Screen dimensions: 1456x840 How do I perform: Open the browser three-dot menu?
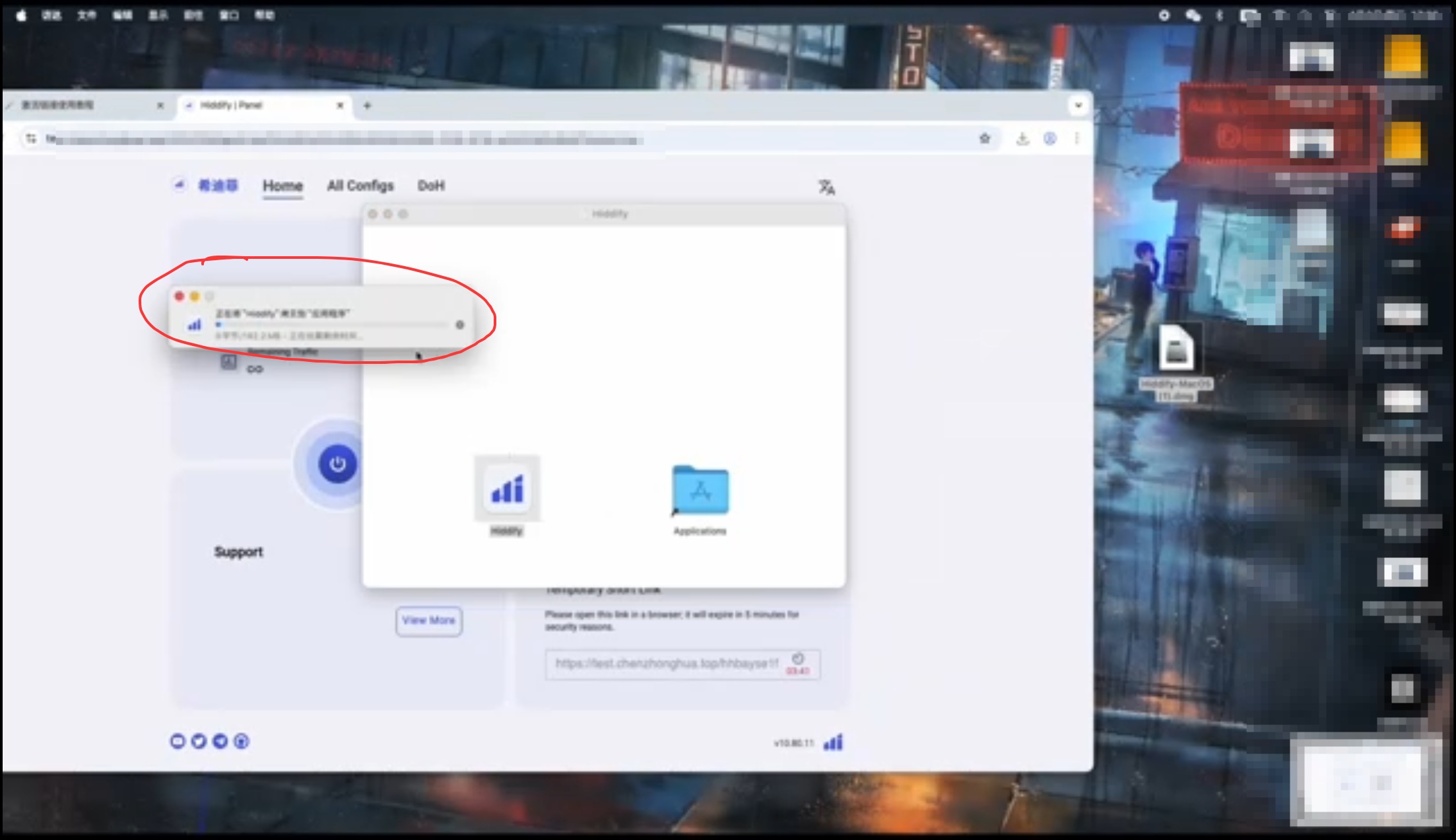pos(1076,139)
